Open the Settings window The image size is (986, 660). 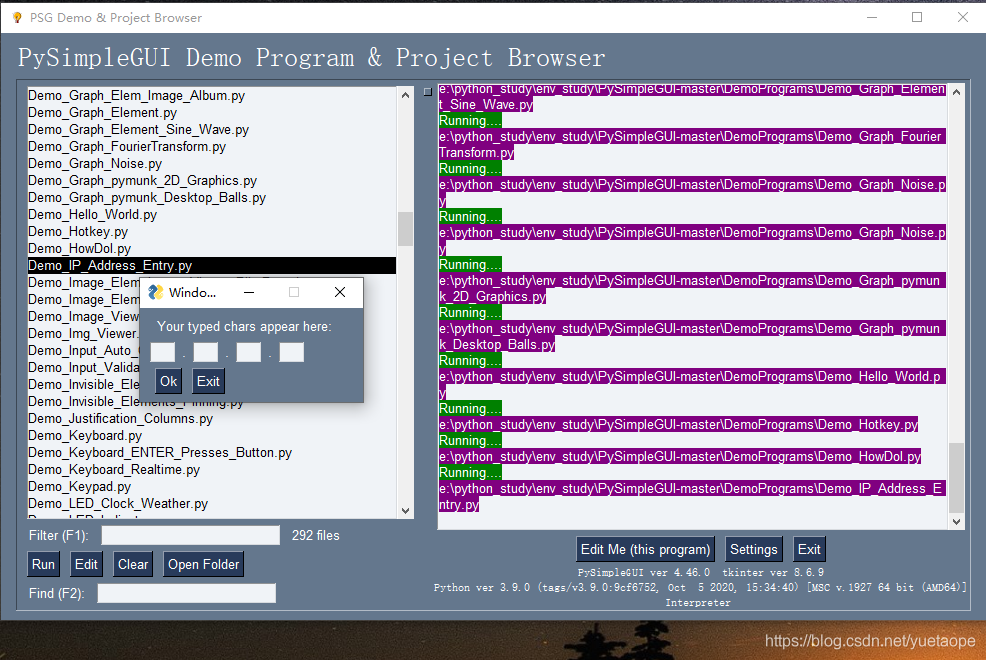point(753,549)
